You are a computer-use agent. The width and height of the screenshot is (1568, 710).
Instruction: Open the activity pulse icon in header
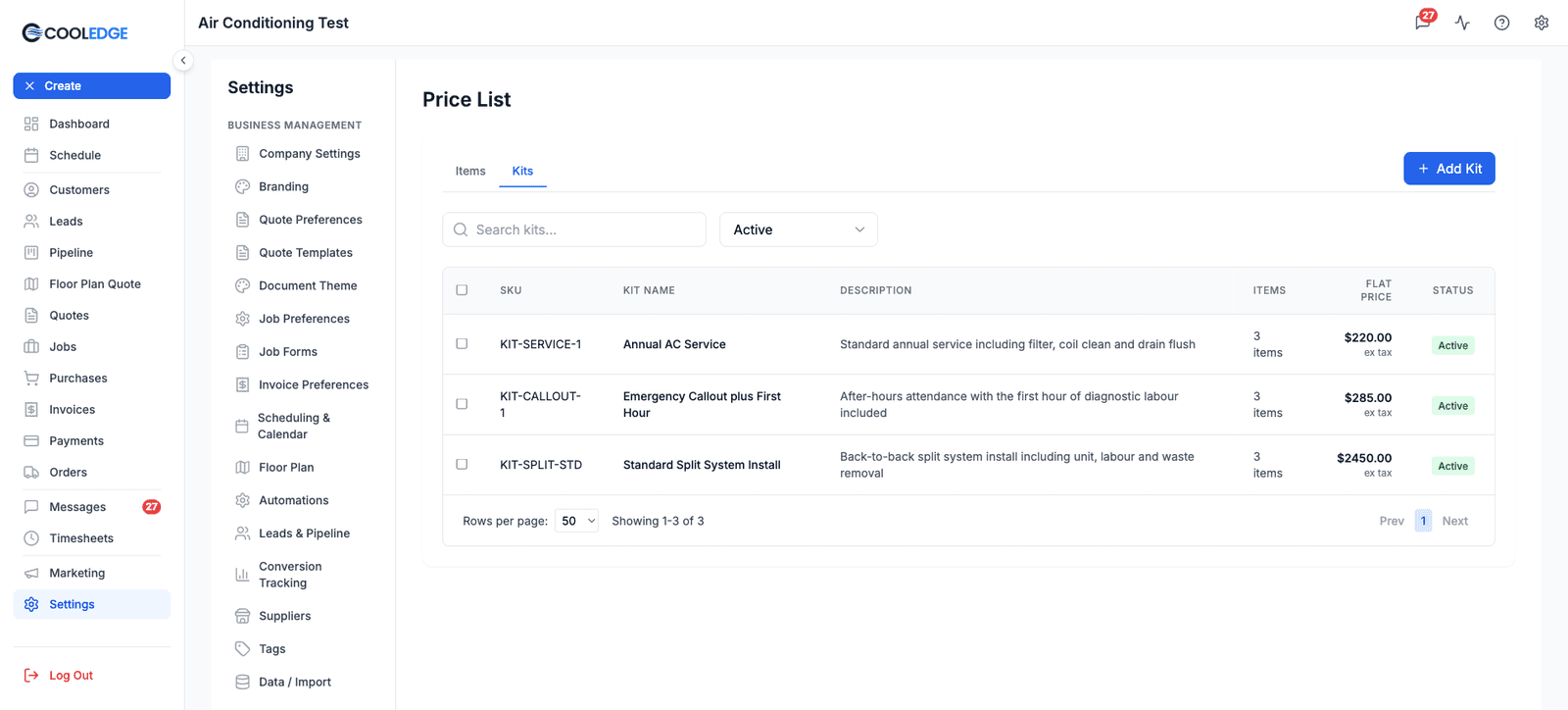[1462, 23]
